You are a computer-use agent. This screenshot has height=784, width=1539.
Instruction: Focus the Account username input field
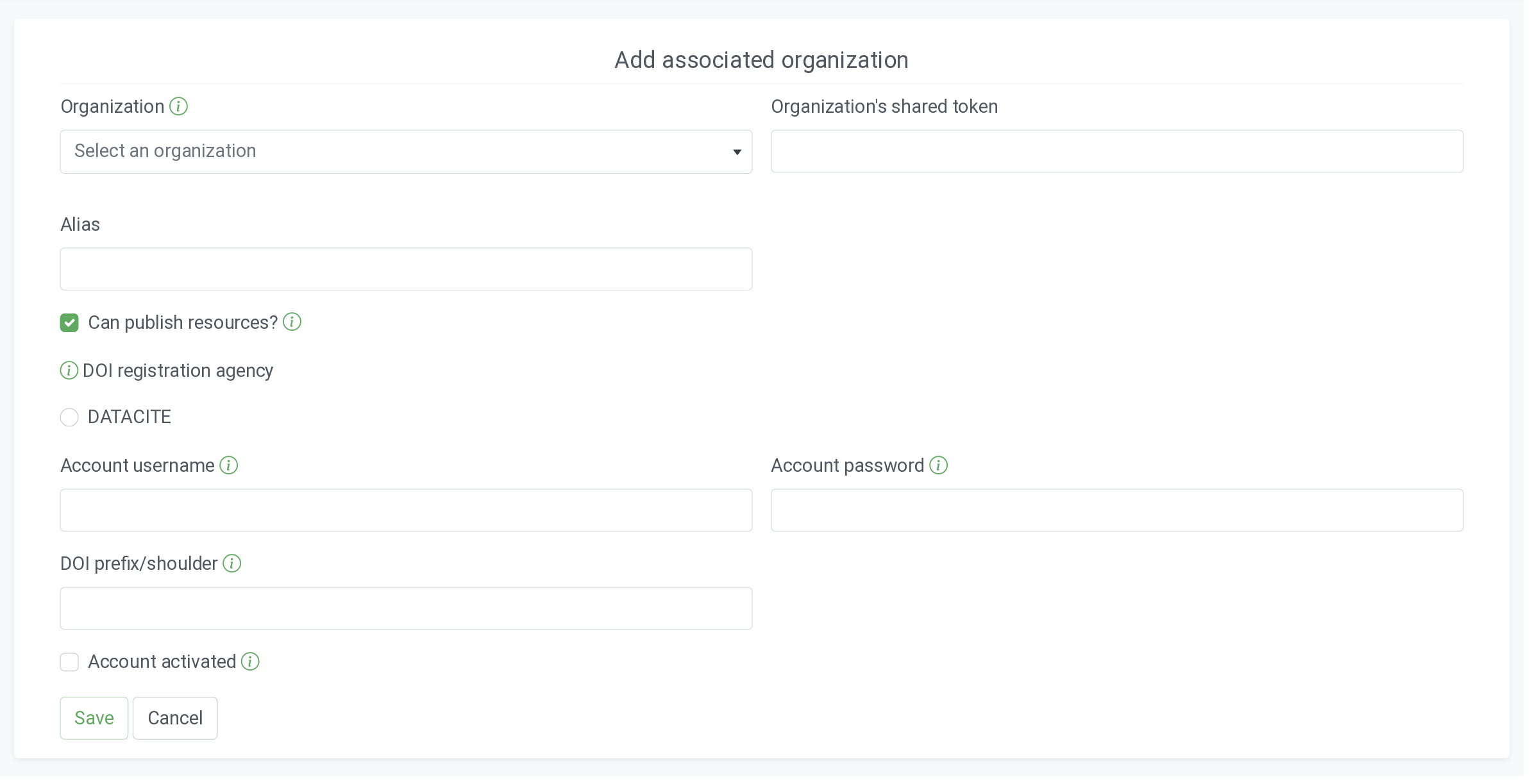[406, 510]
